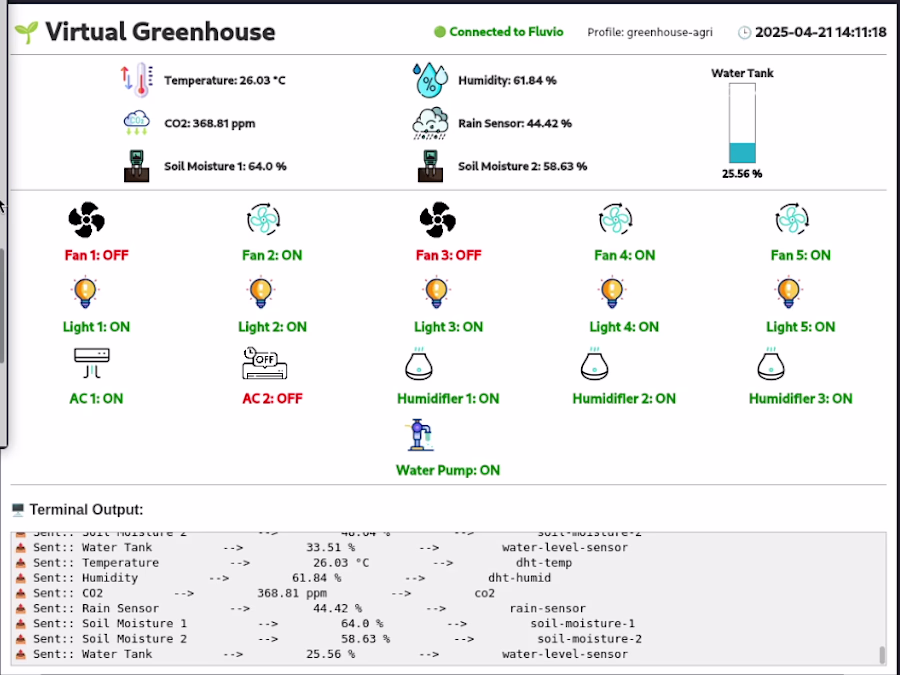Image resolution: width=900 pixels, height=675 pixels.
Task: Click the terminal output scrollbar thumb
Action: pos(882,655)
